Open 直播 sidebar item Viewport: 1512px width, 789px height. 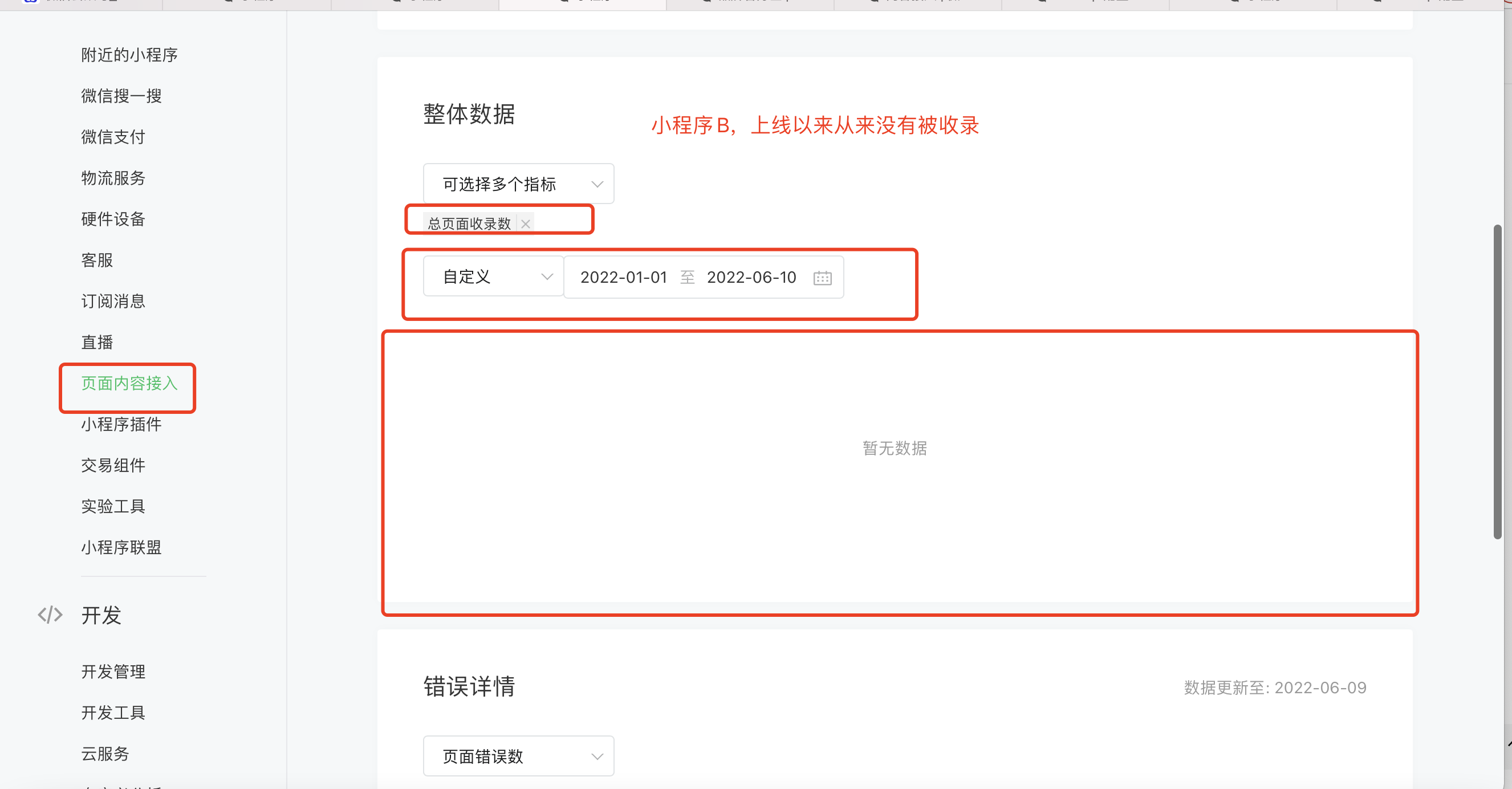point(97,342)
